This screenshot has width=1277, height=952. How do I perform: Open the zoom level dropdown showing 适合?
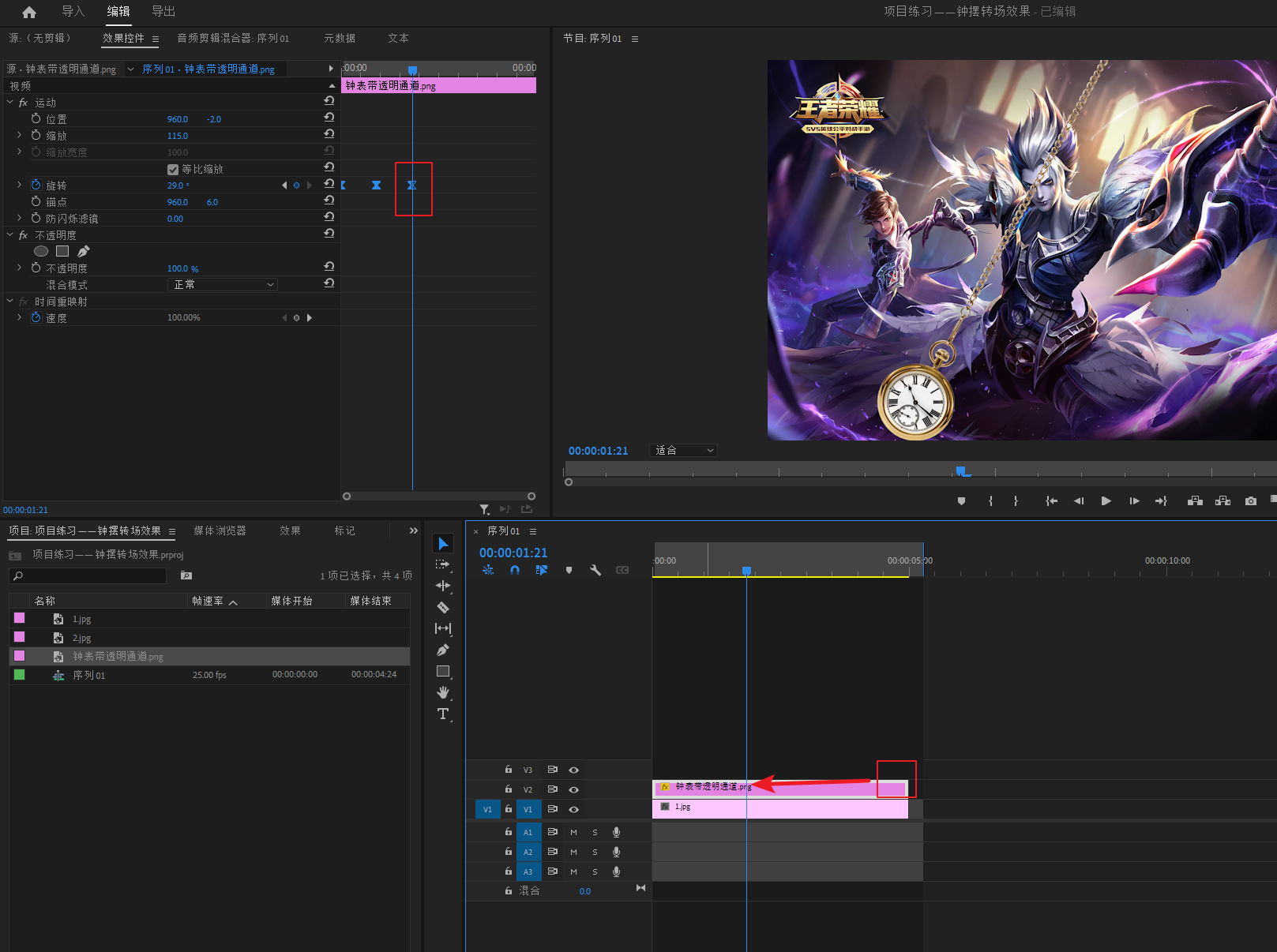click(683, 451)
